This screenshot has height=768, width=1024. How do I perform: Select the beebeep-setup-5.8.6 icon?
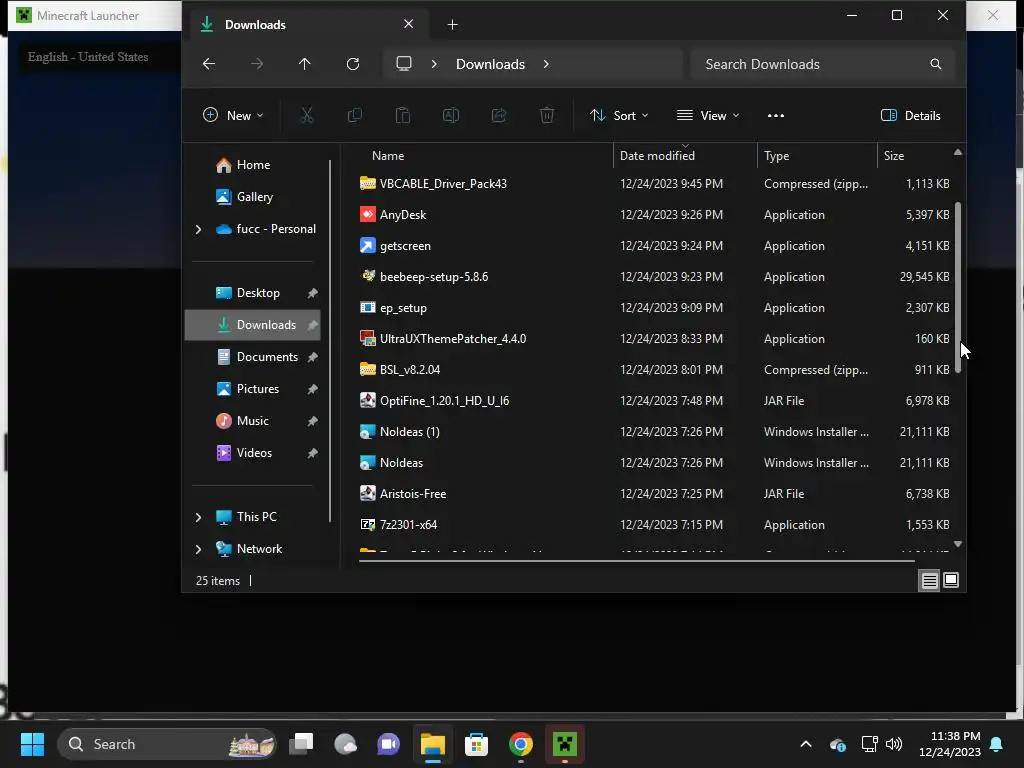(x=368, y=276)
